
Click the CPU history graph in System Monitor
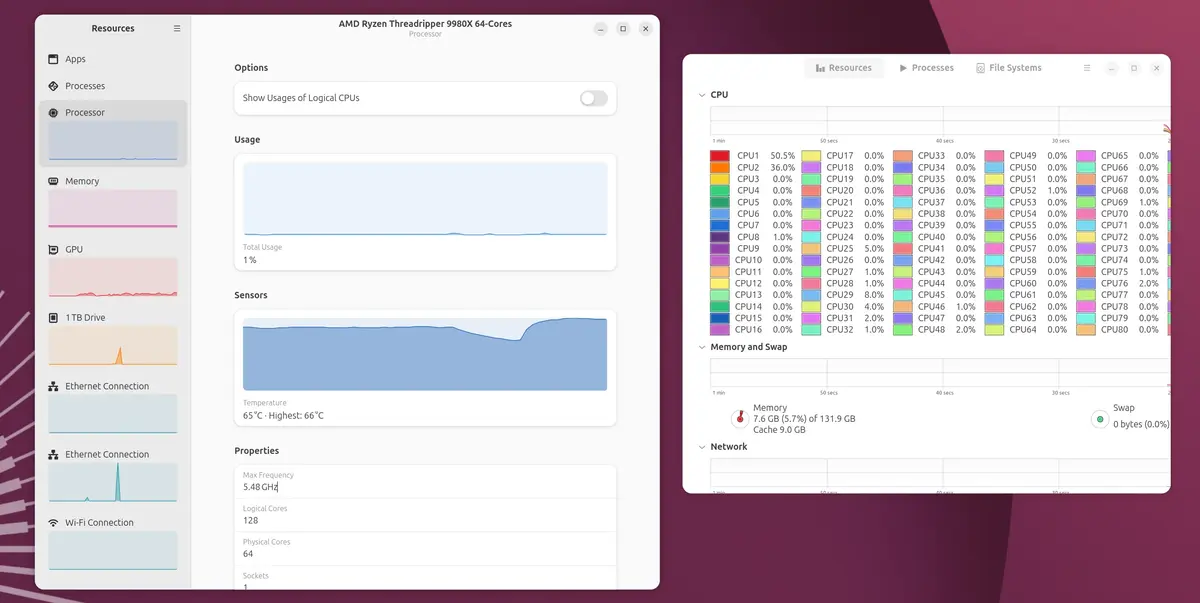point(940,120)
